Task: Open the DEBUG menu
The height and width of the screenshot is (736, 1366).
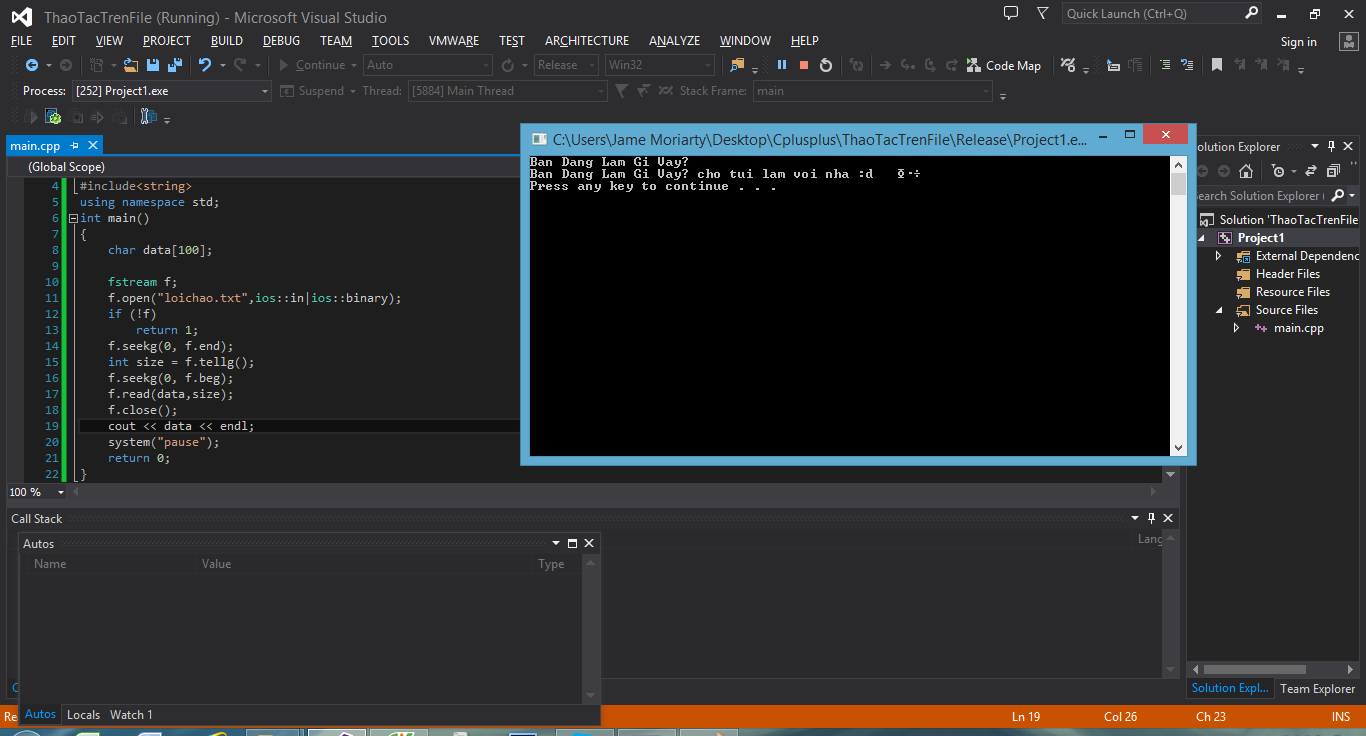Action: 281,41
